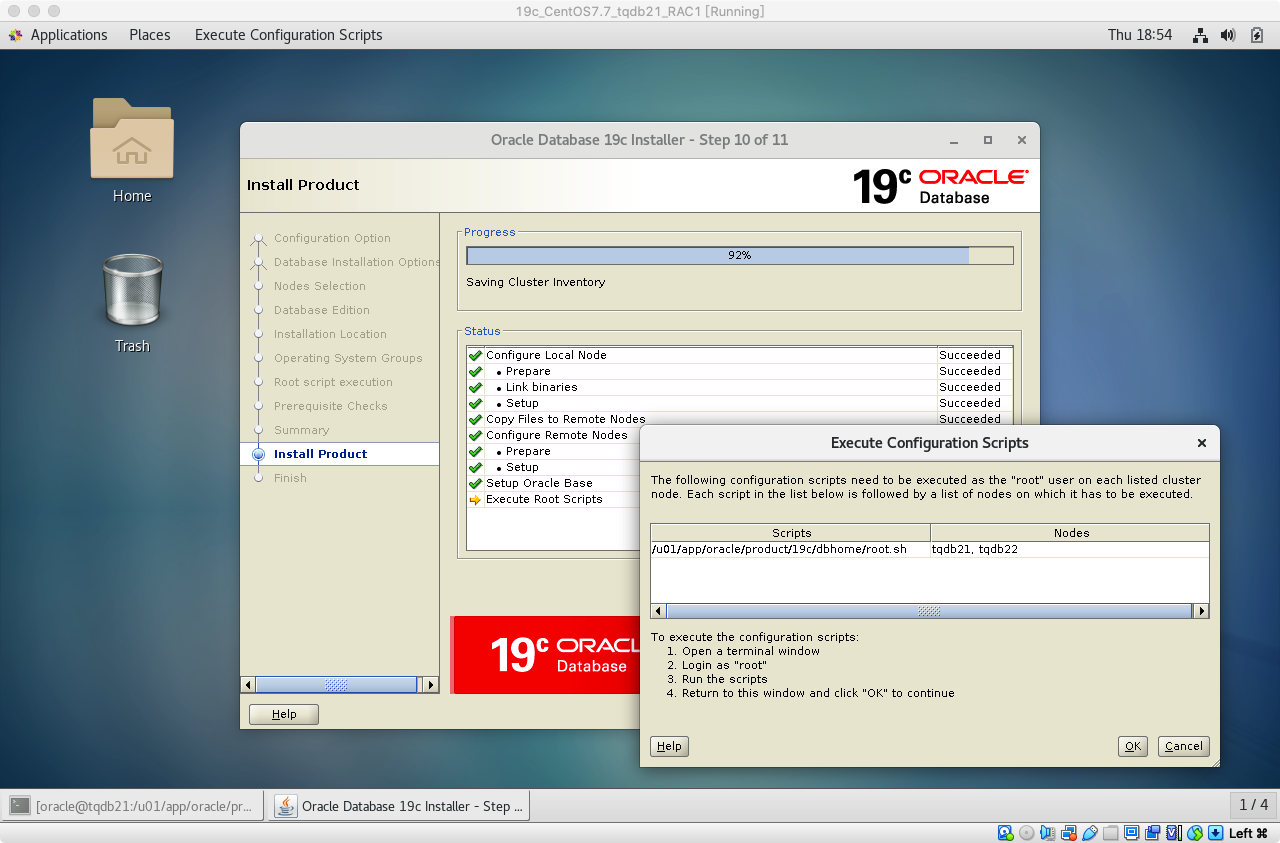Select the Install Product step in sidebar
The height and width of the screenshot is (843, 1280).
tap(340, 454)
